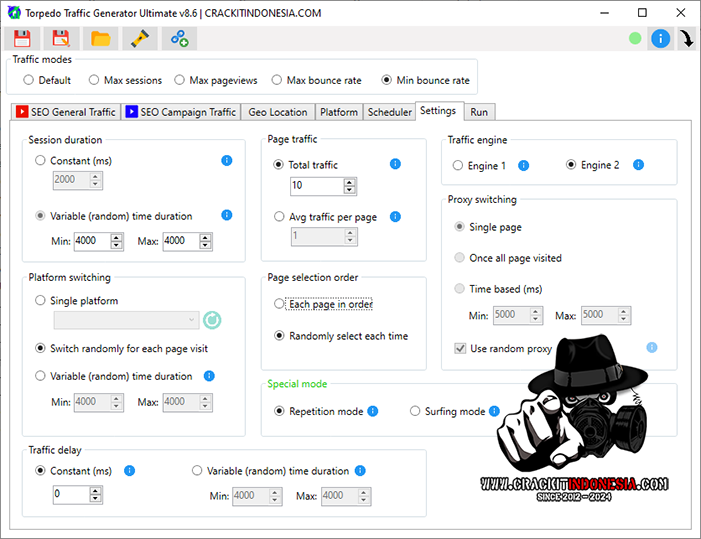Enable the Max sessions traffic mode
Viewport: 701px width, 539px height.
pos(94,80)
